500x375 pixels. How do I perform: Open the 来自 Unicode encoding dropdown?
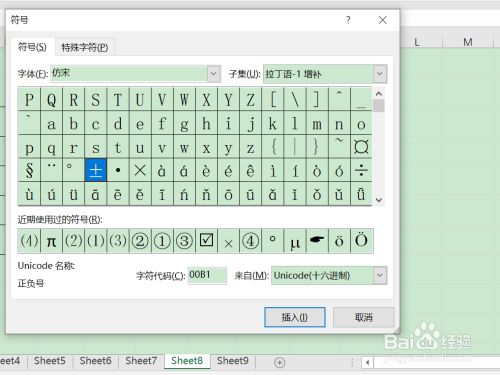pos(380,275)
